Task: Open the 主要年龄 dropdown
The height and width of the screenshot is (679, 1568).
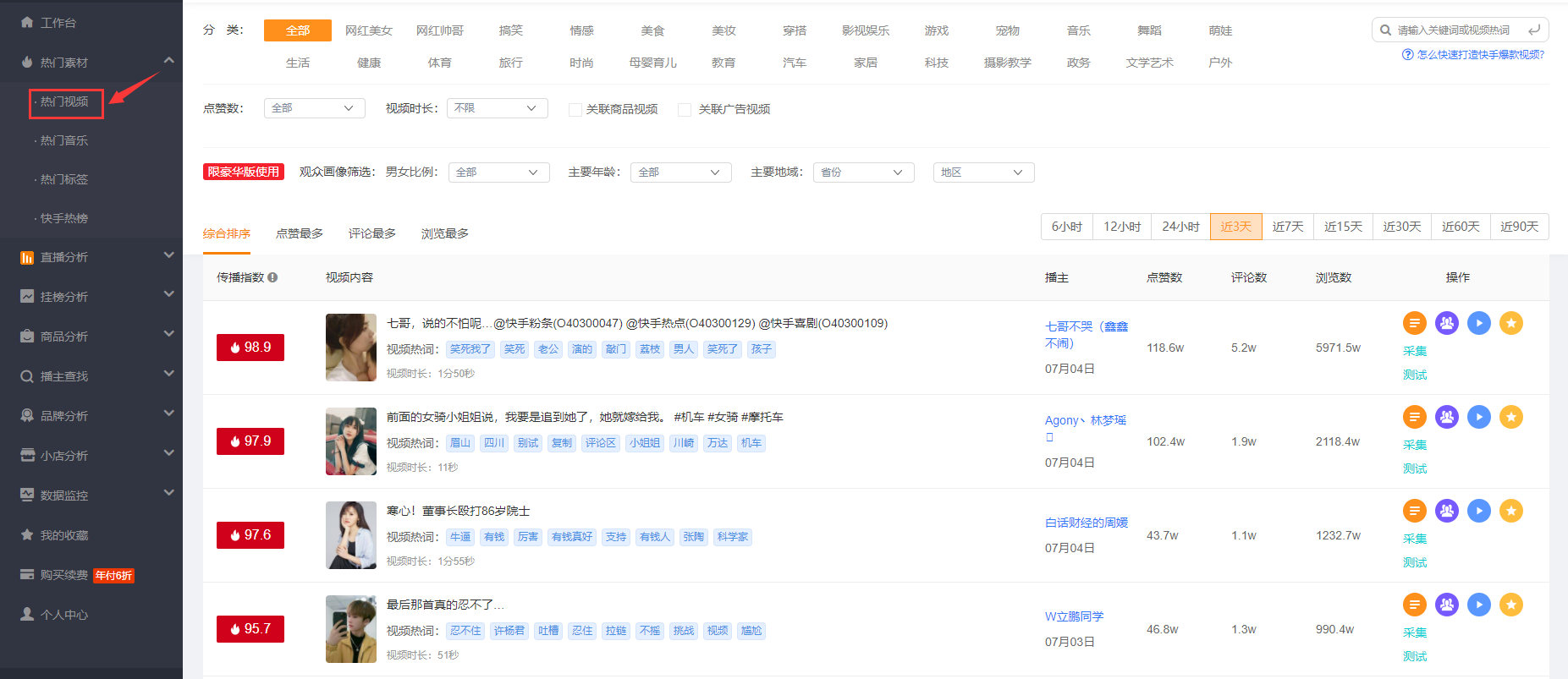Action: tap(681, 172)
